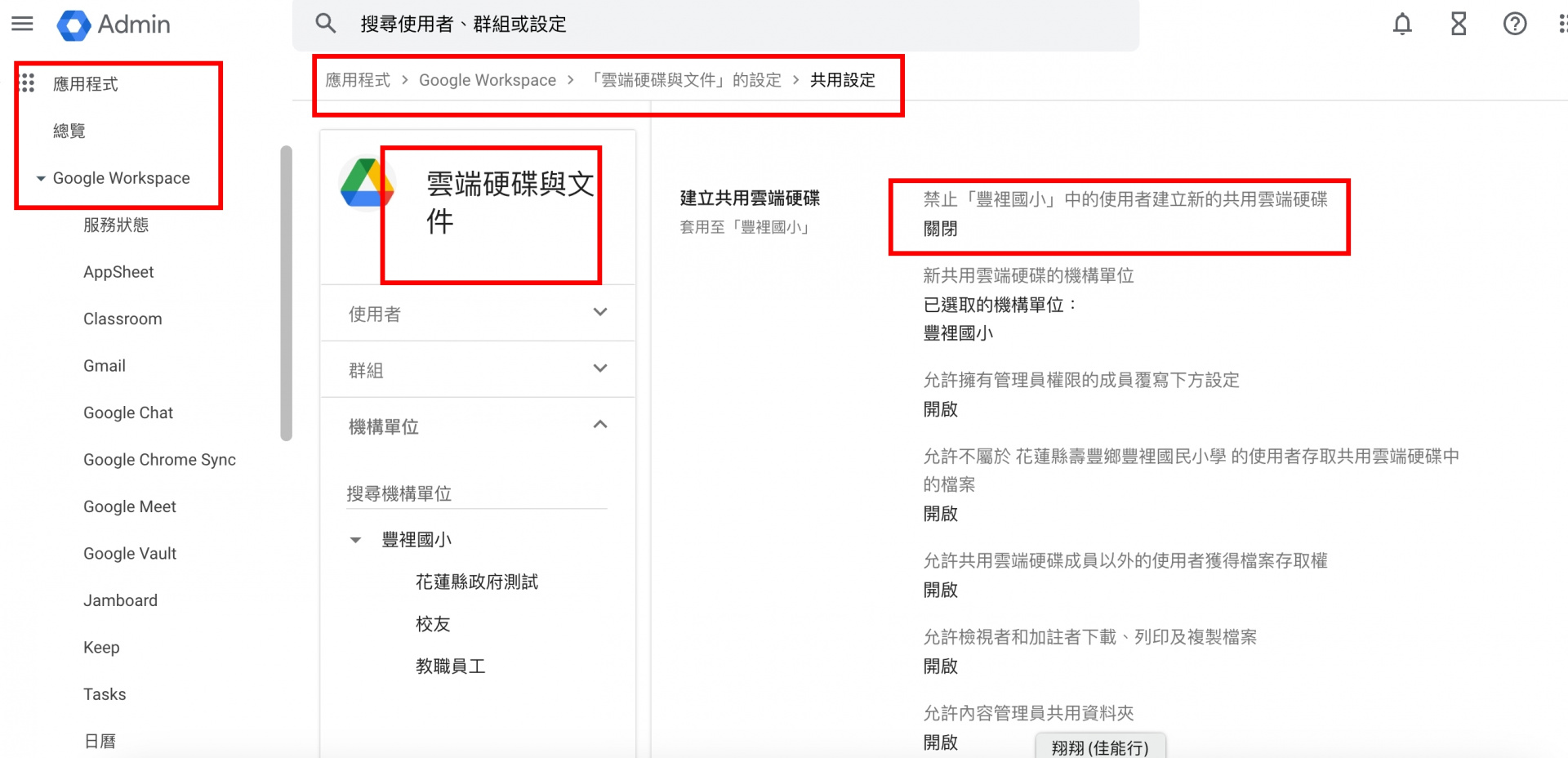
Task: Click the Google Admin logo
Action: click(73, 25)
